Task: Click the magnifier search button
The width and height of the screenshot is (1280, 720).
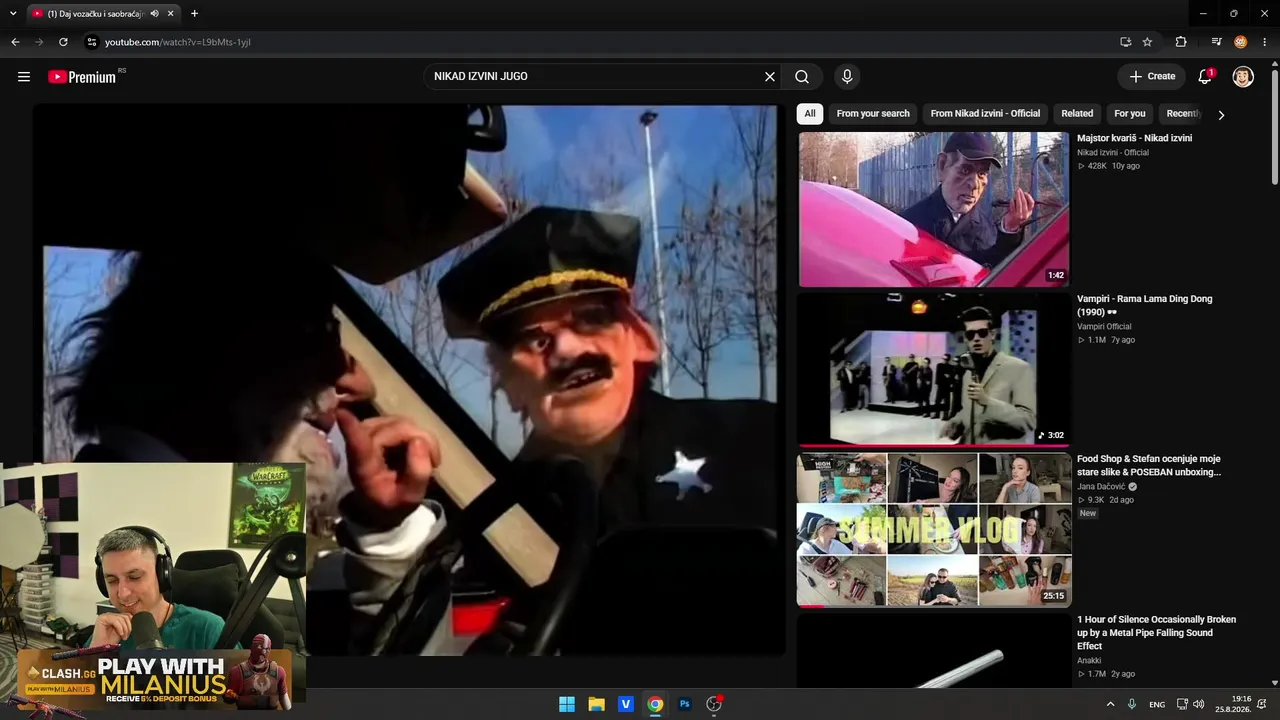Action: tap(802, 77)
